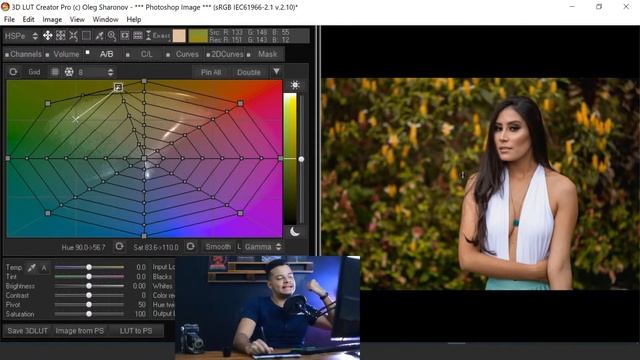Toggle the Exact option in toolbar

coord(161,36)
